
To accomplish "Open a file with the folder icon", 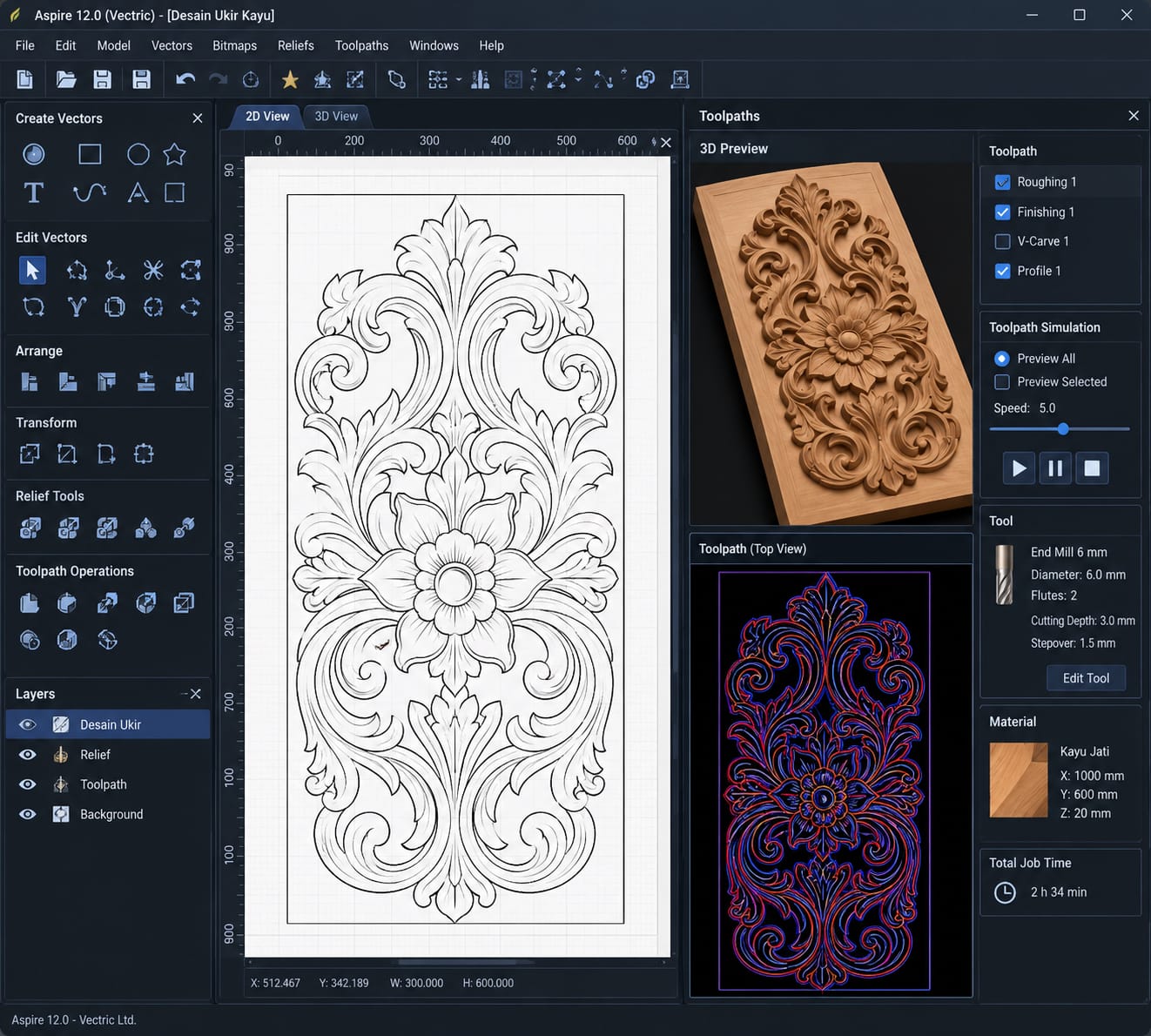I will (x=65, y=79).
